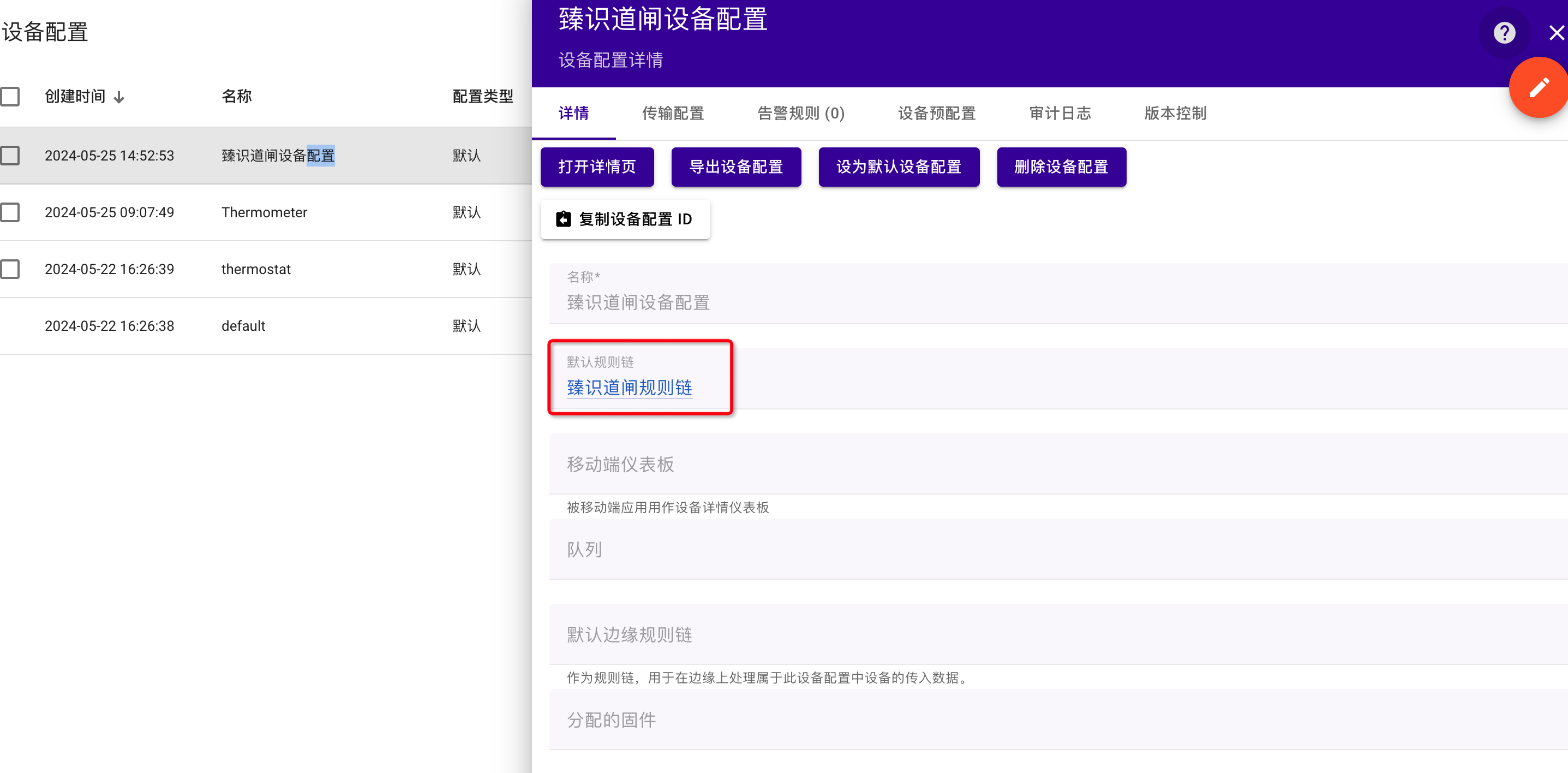Select the Thermometer row name
Image resolution: width=1568 pixels, height=773 pixels.
(x=264, y=212)
